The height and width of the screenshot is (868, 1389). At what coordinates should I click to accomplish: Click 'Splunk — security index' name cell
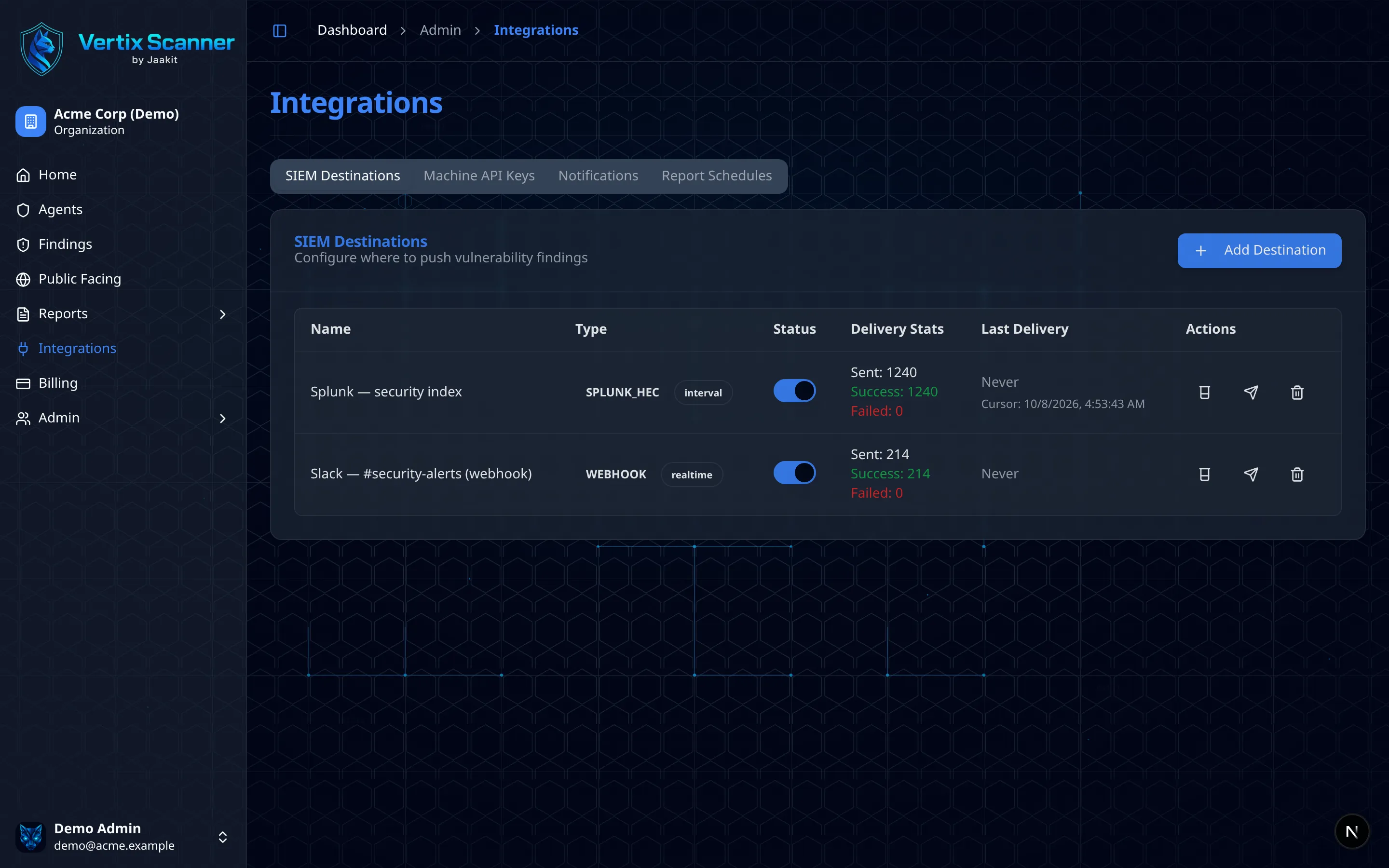click(386, 392)
